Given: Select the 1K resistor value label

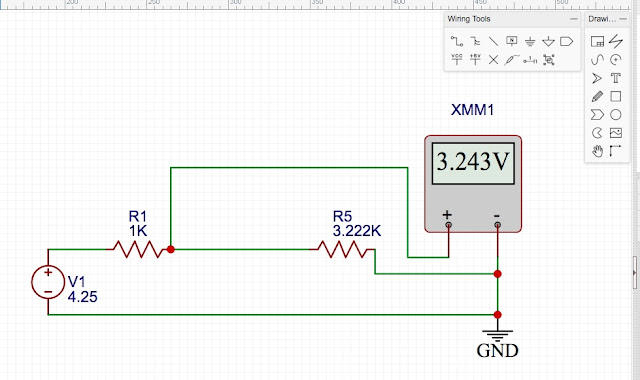Looking at the screenshot, I should coord(138,231).
